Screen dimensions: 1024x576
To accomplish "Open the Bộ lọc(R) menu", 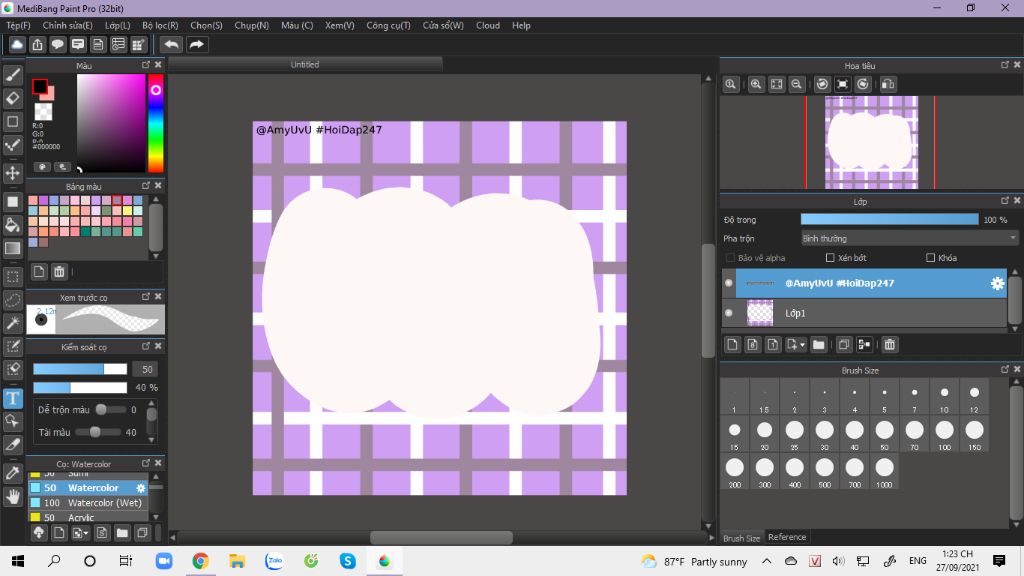I will tap(160, 25).
